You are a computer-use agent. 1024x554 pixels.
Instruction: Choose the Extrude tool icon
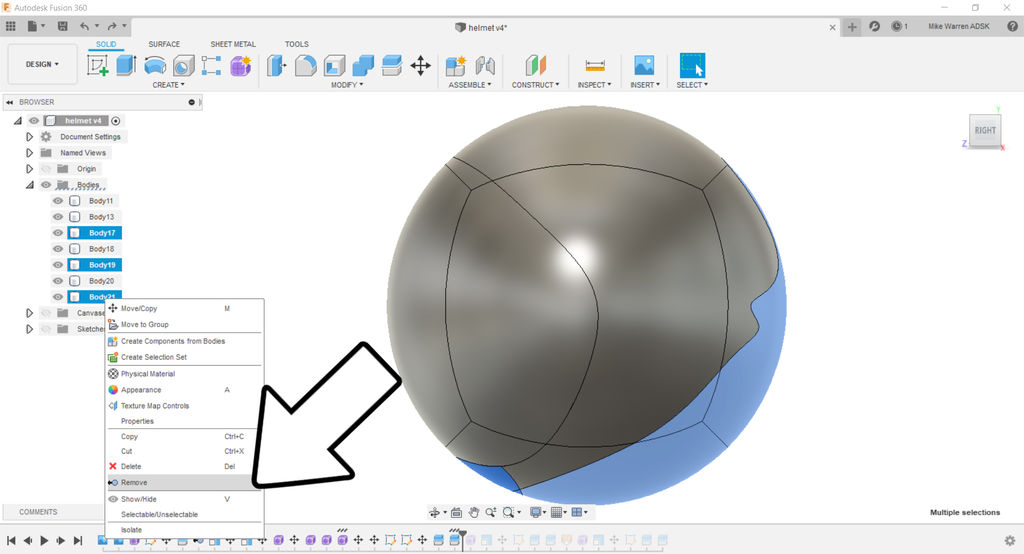tap(126, 65)
